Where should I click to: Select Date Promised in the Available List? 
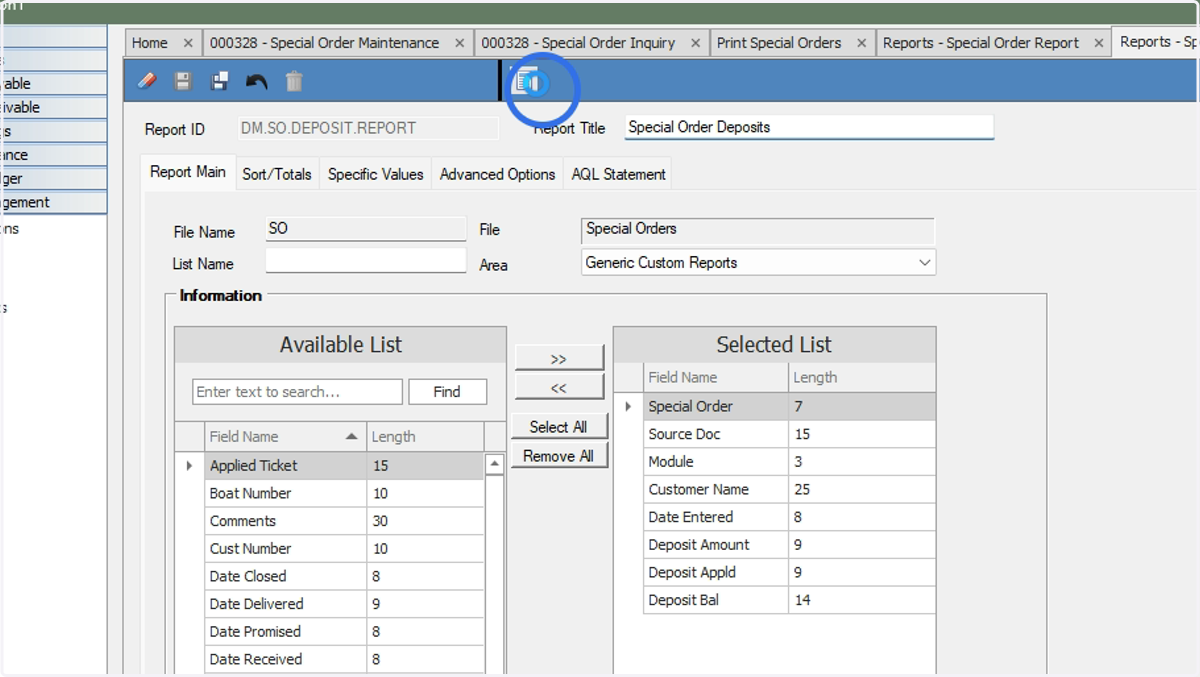click(x=286, y=632)
